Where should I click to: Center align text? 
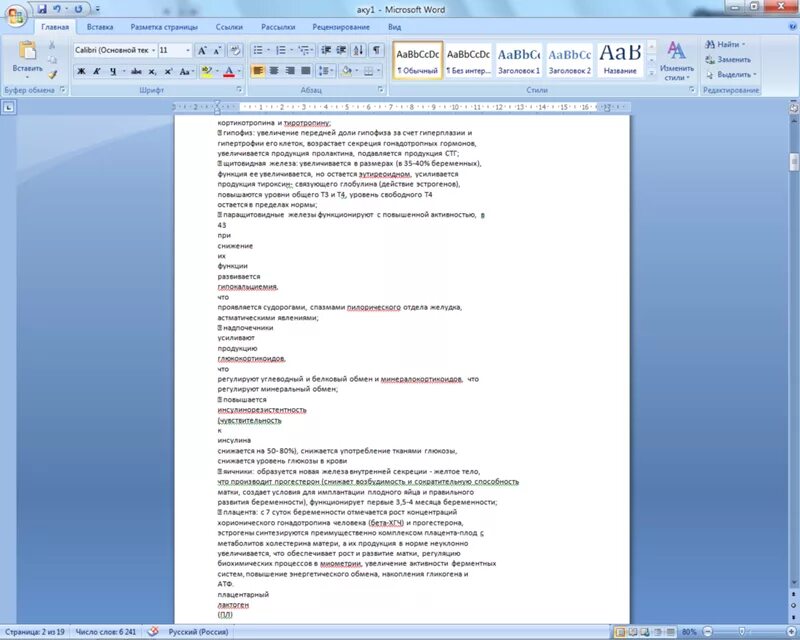(x=274, y=71)
